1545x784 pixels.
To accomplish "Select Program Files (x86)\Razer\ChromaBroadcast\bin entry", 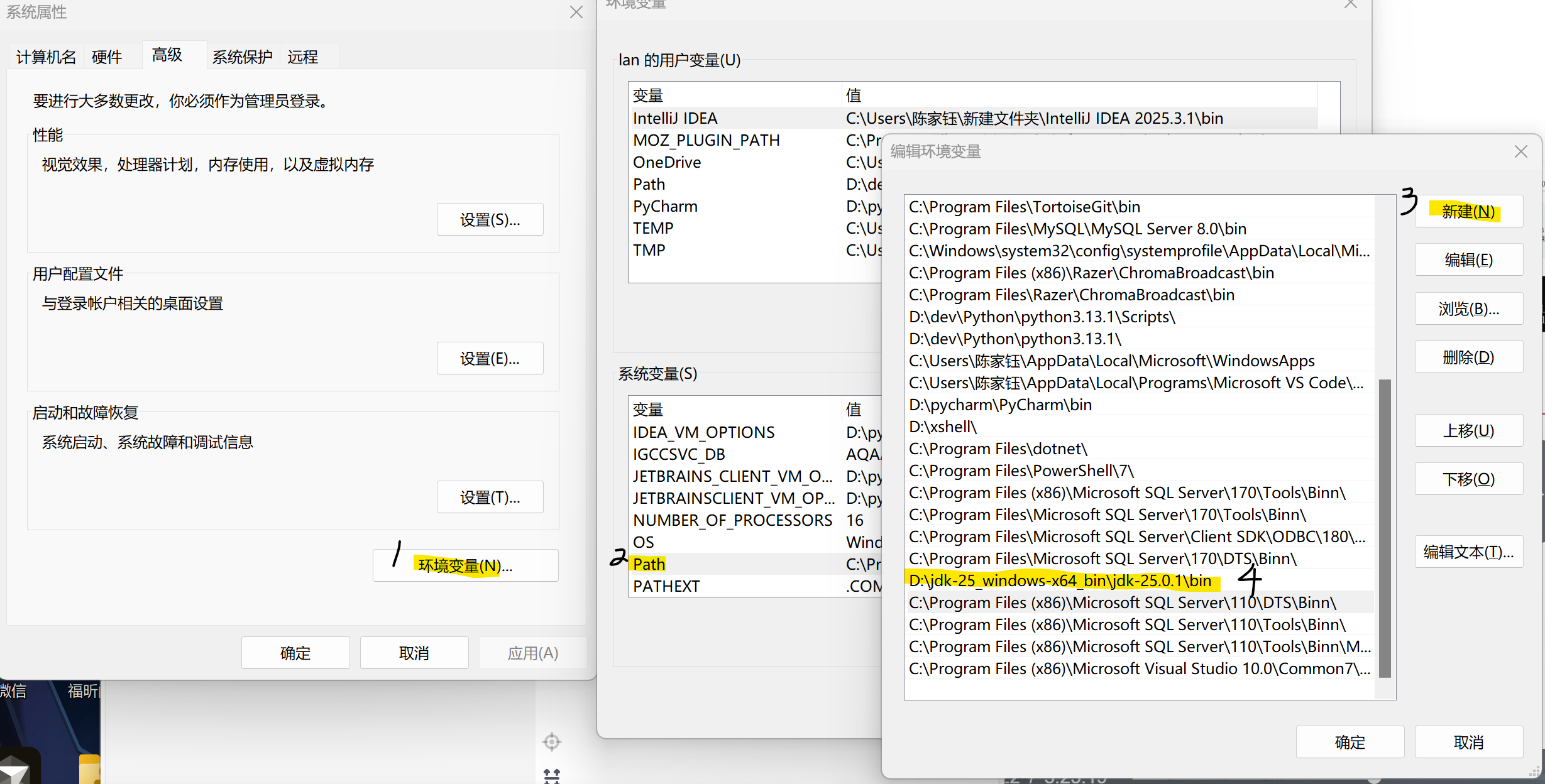I will pyautogui.click(x=1140, y=273).
